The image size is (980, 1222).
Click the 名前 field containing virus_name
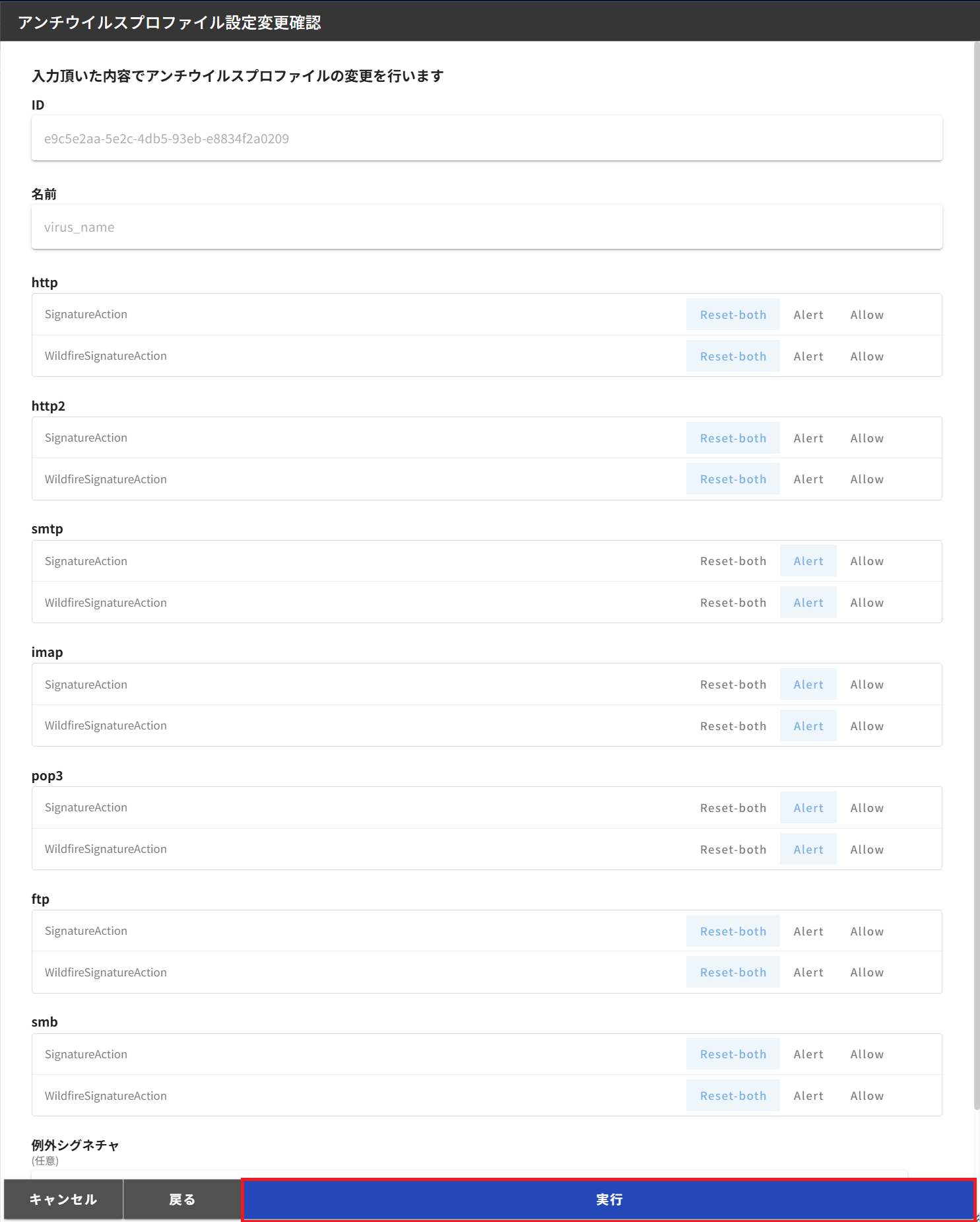coord(486,227)
